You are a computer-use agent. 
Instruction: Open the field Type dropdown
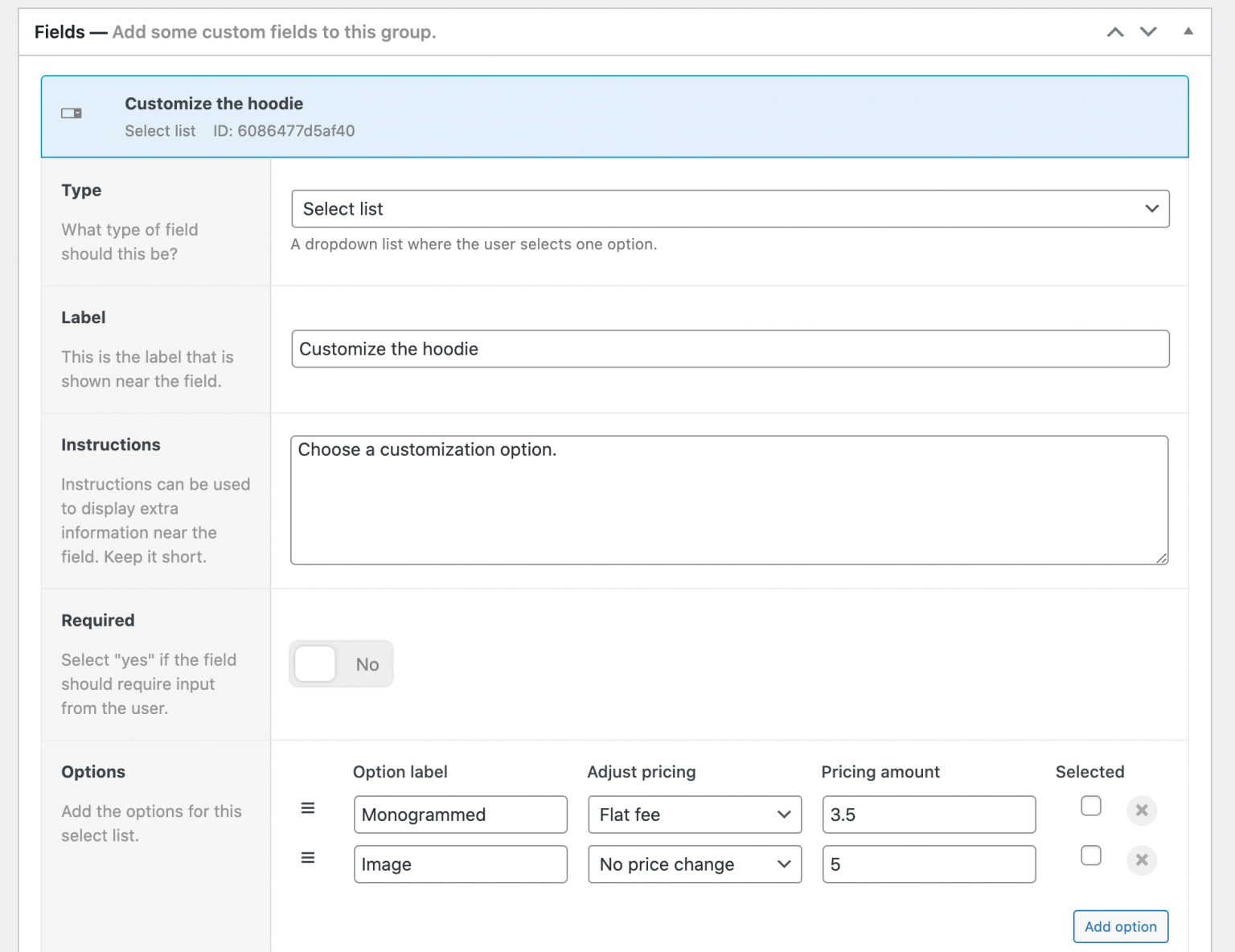click(729, 208)
